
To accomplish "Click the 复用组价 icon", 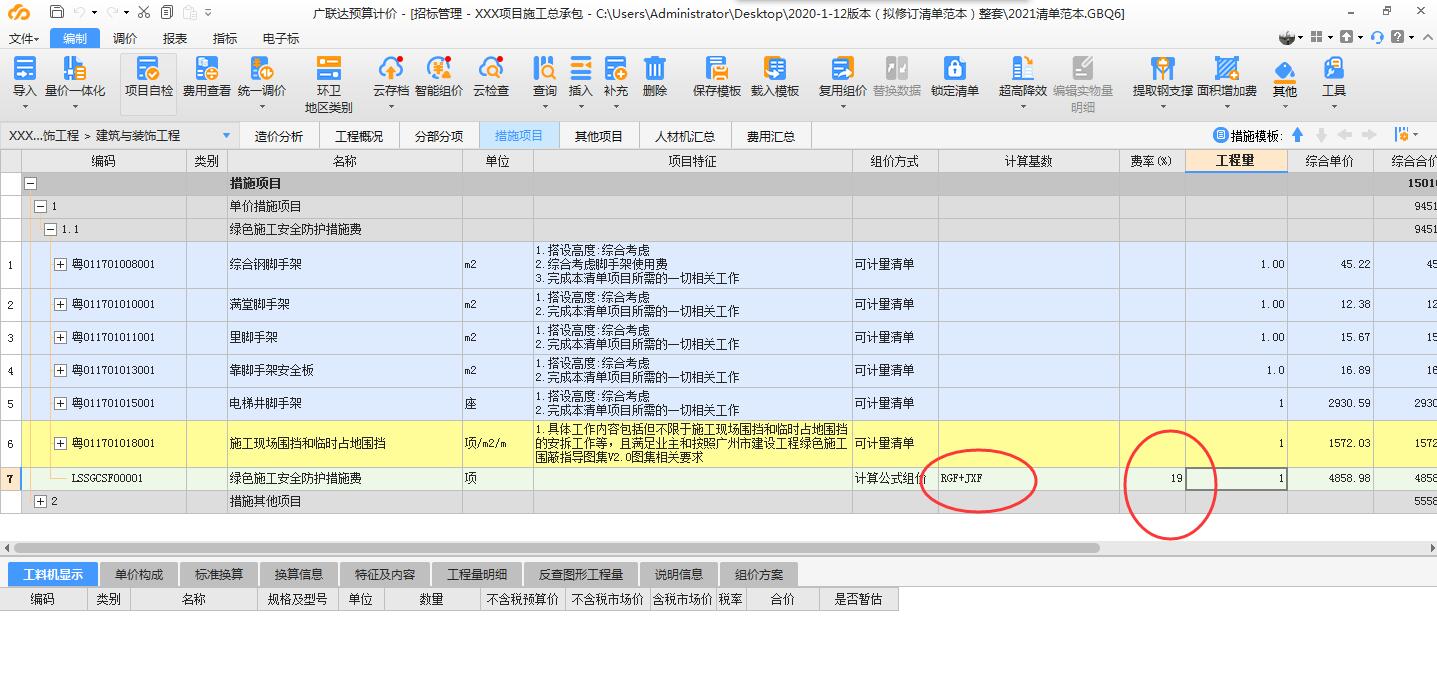I will [x=842, y=68].
